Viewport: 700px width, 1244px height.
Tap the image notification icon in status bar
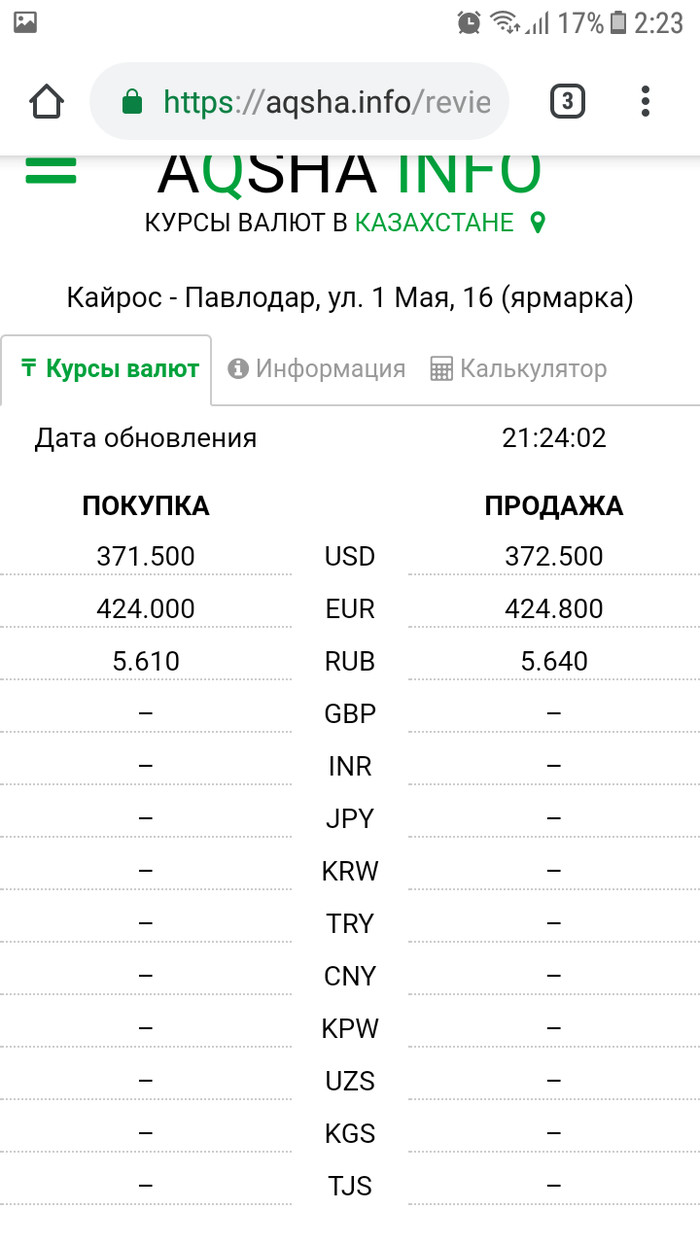[25, 22]
